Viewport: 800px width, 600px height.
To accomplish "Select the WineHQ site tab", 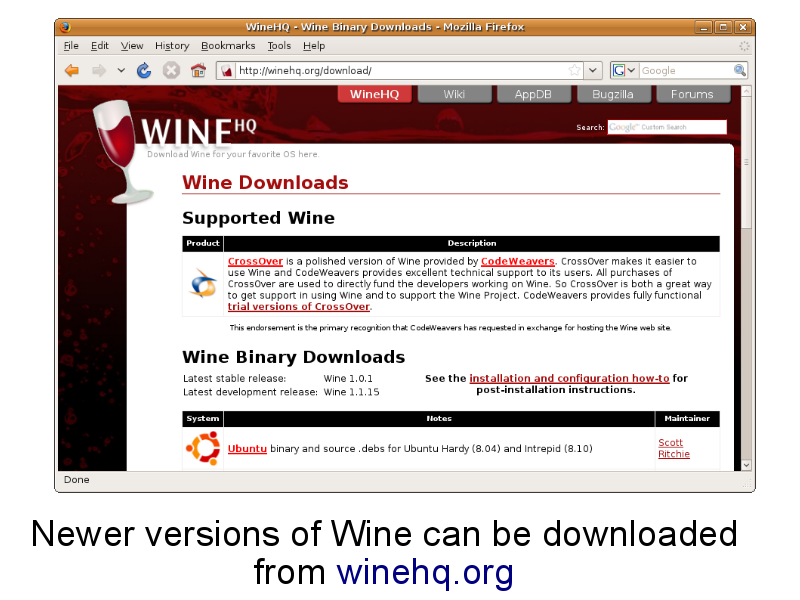I will point(374,94).
